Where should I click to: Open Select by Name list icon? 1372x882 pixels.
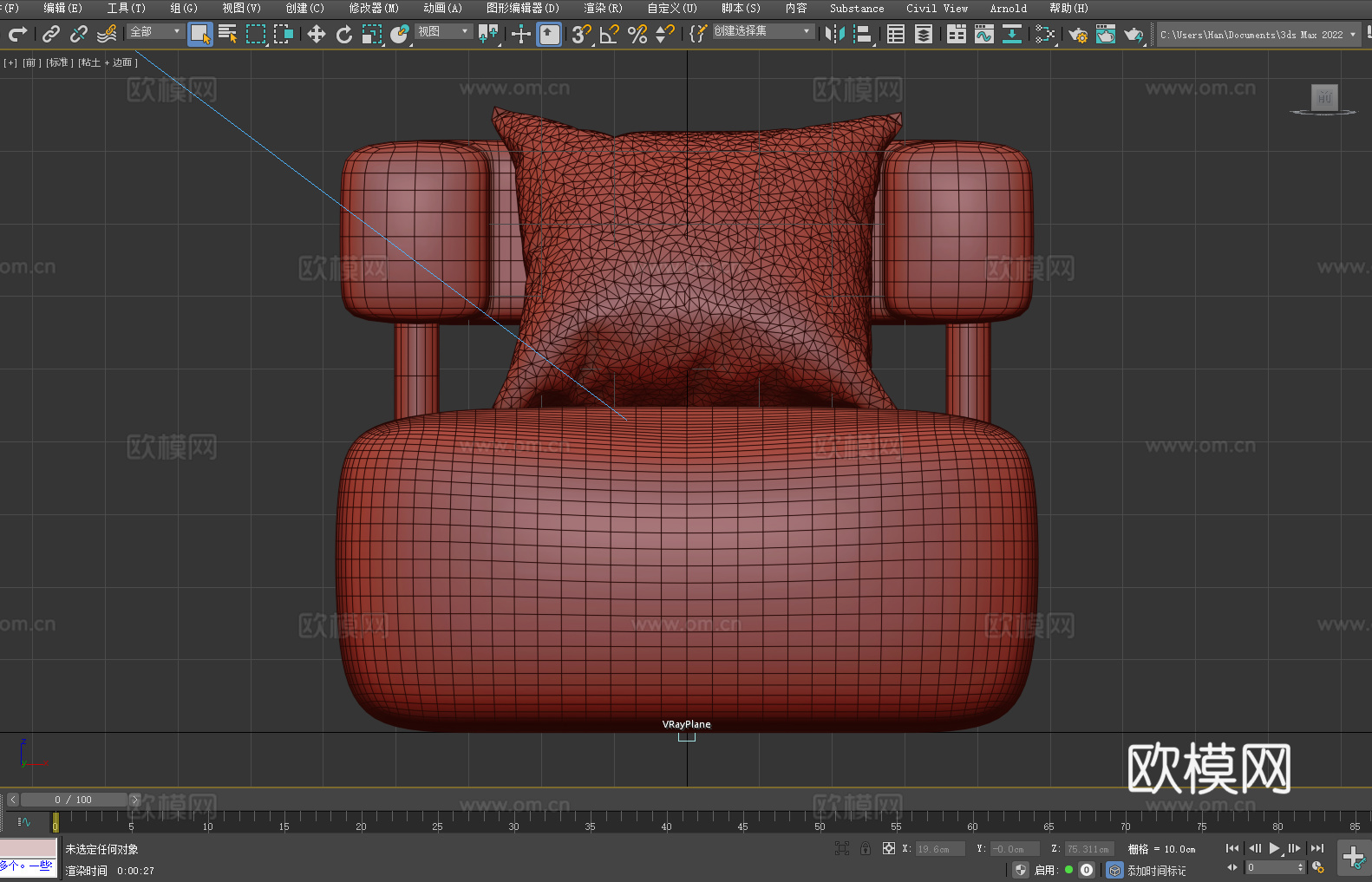coord(228,34)
